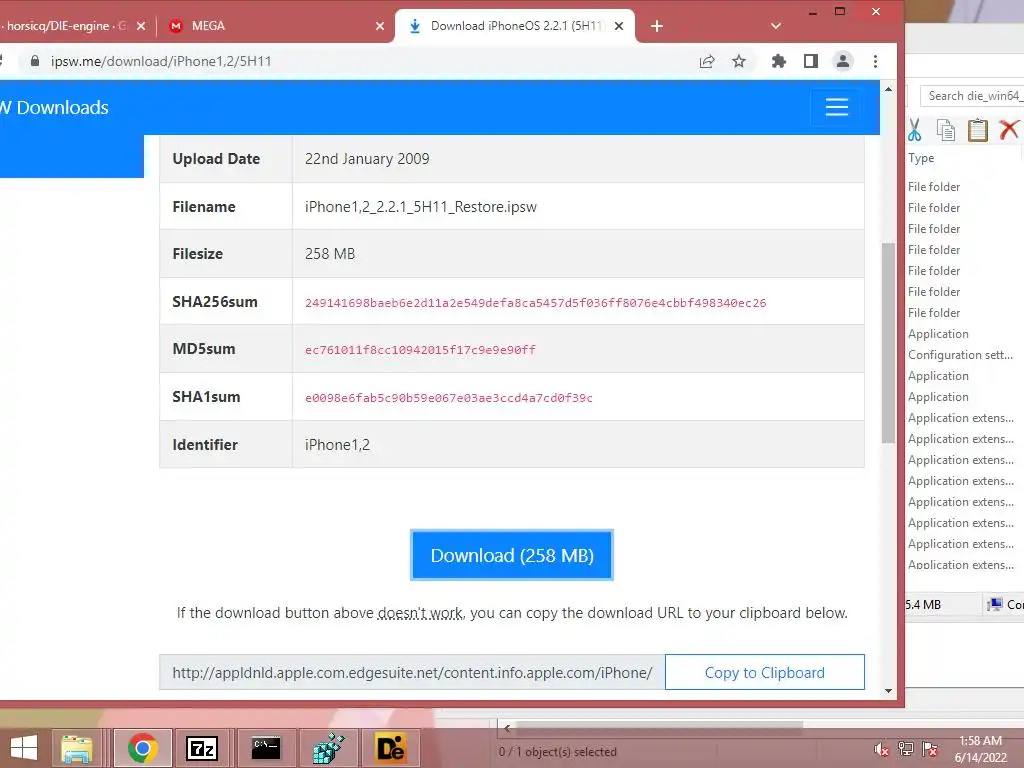Click the network tray icon
The image size is (1024, 768).
pos(906,749)
